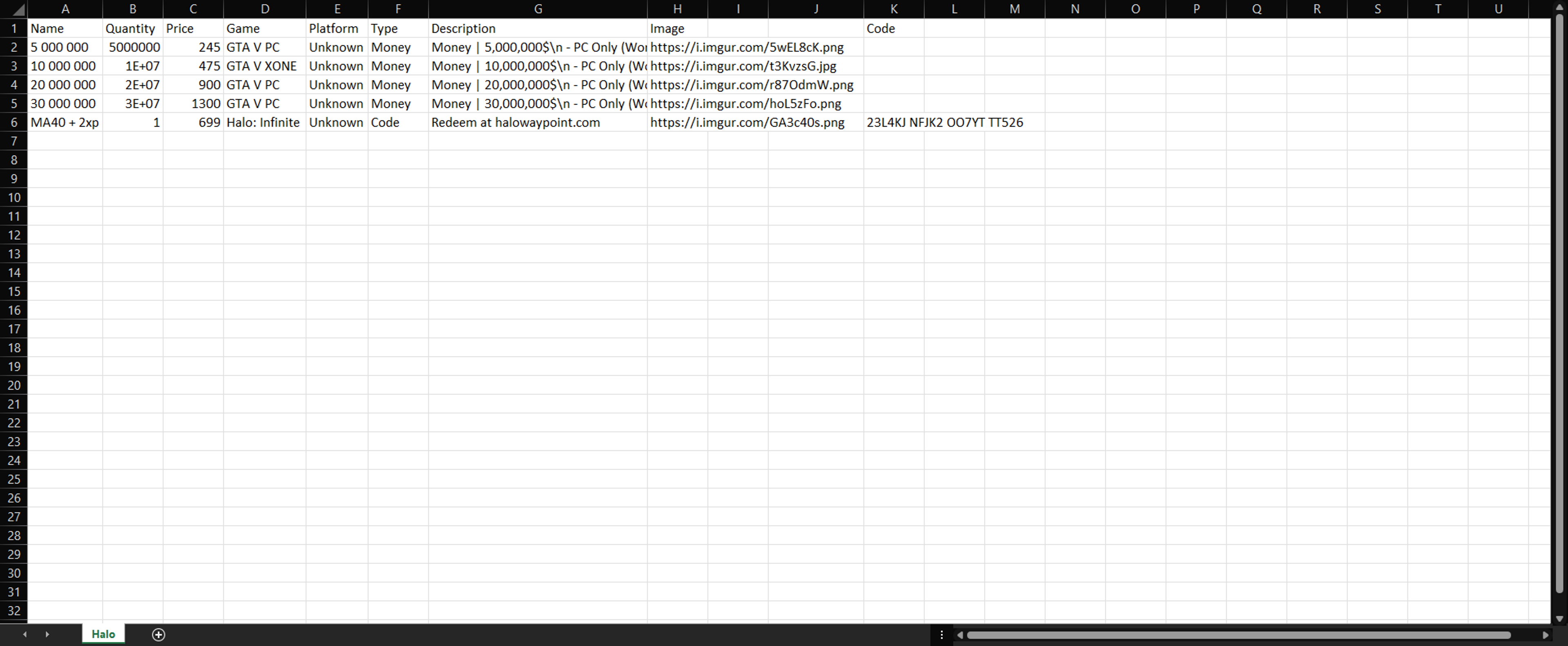Select column U header
1568x646 pixels.
point(1498,9)
